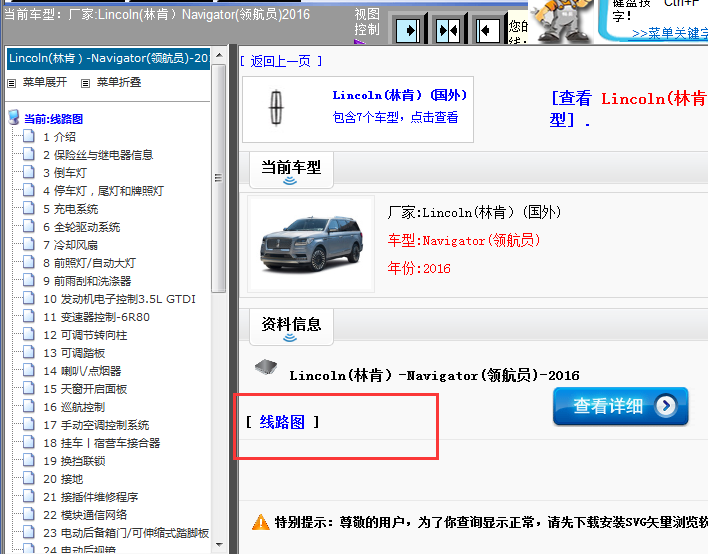The height and width of the screenshot is (554, 708).
Task: Select the tree header Lincoln(林肯)-Navigator(领航员)
Action: point(108,58)
